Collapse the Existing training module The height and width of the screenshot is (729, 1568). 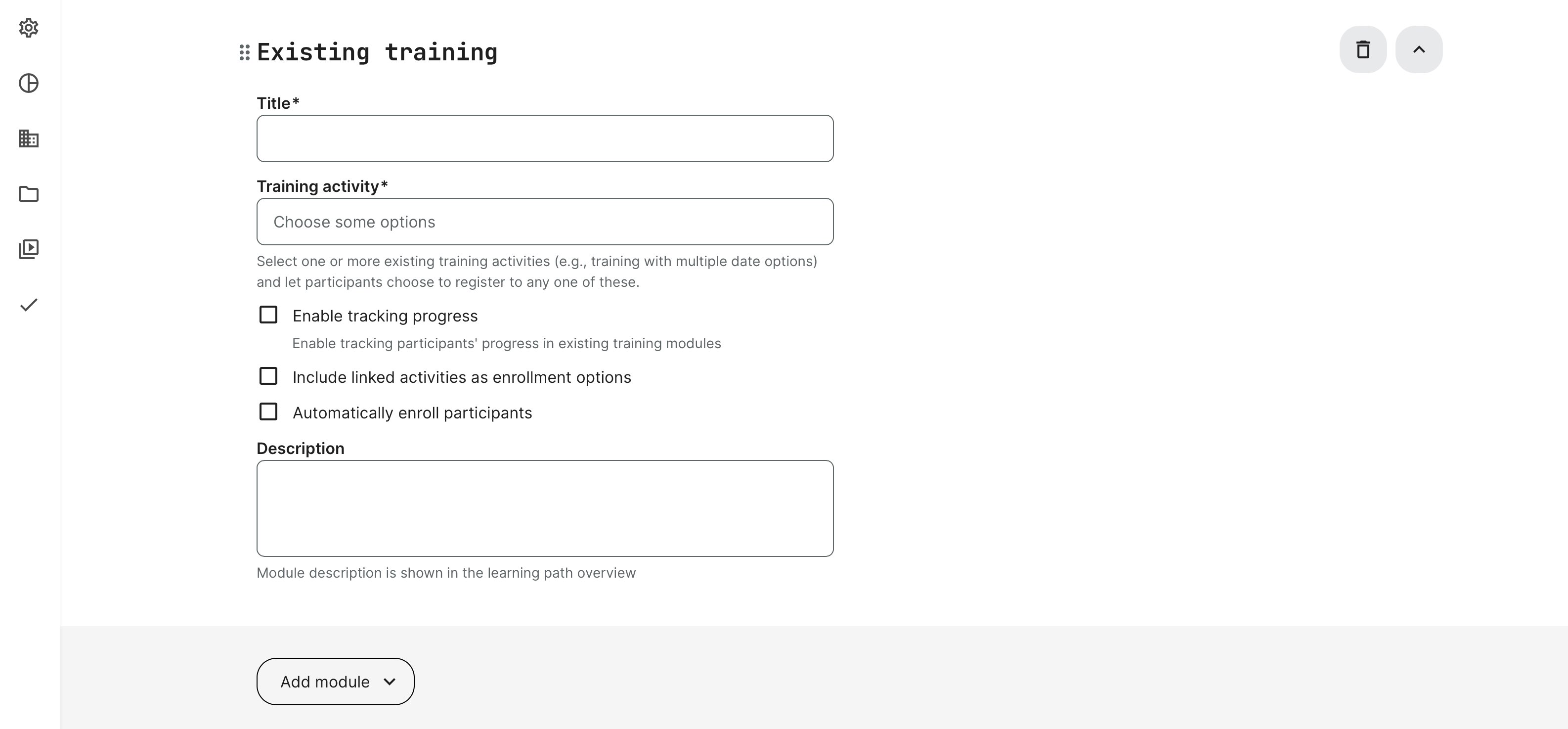tap(1418, 49)
